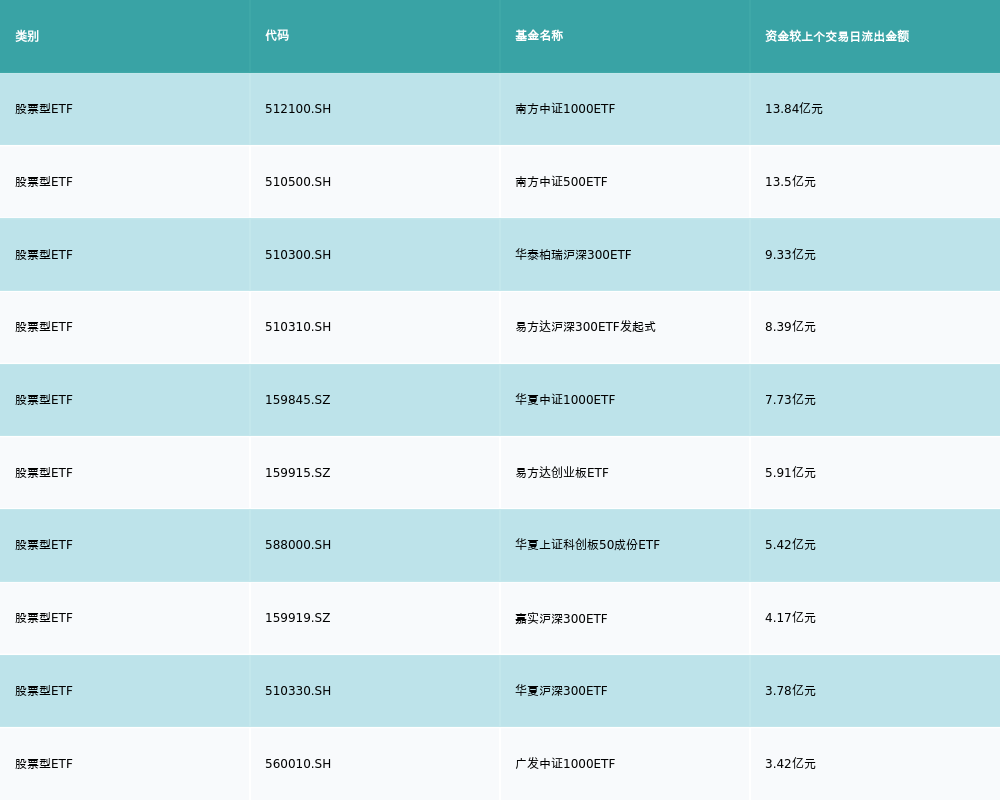Image resolution: width=1000 pixels, height=800 pixels.
Task: Click 股票型ETF in the 560010.SH row
Action: (x=44, y=764)
